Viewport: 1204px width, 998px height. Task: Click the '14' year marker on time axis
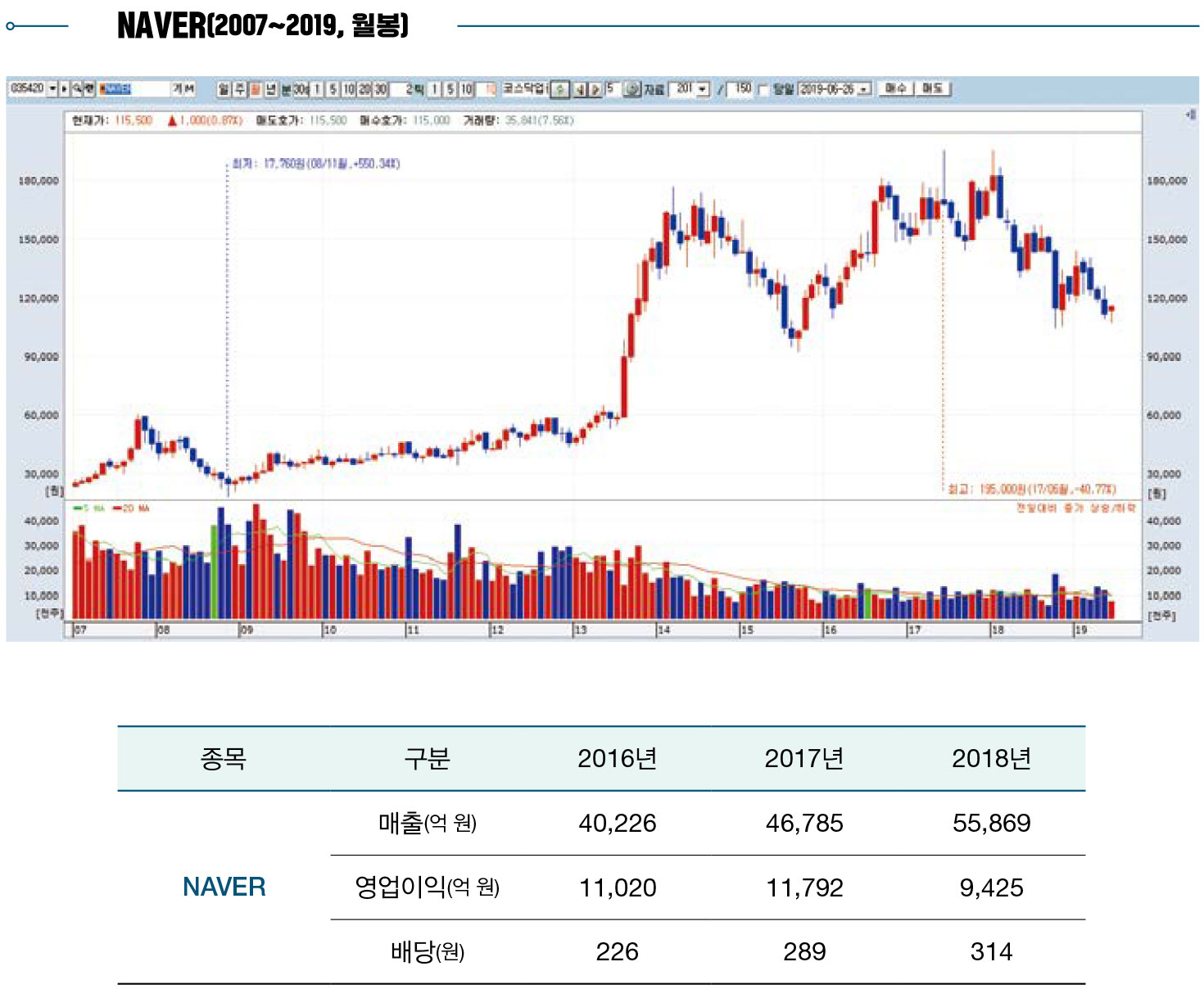coord(663,630)
